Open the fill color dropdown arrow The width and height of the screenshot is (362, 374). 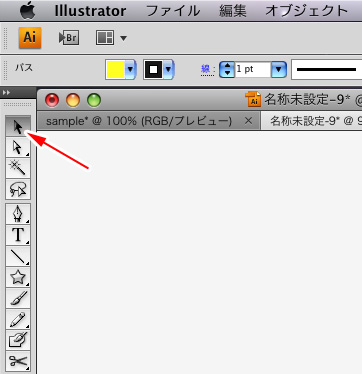(130, 70)
